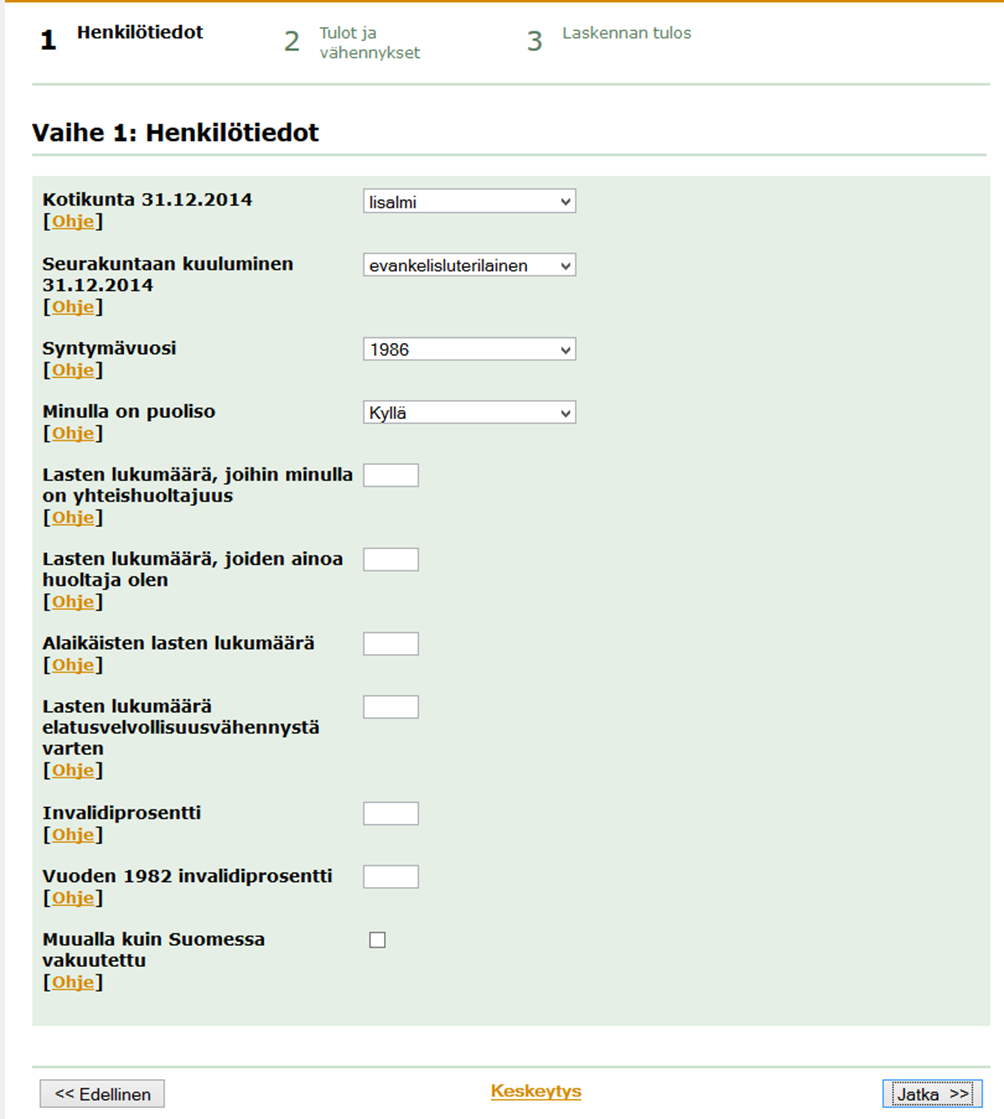Open the Kotikunta municipality dropdown
Image resolution: width=1004 pixels, height=1119 pixels.
469,201
